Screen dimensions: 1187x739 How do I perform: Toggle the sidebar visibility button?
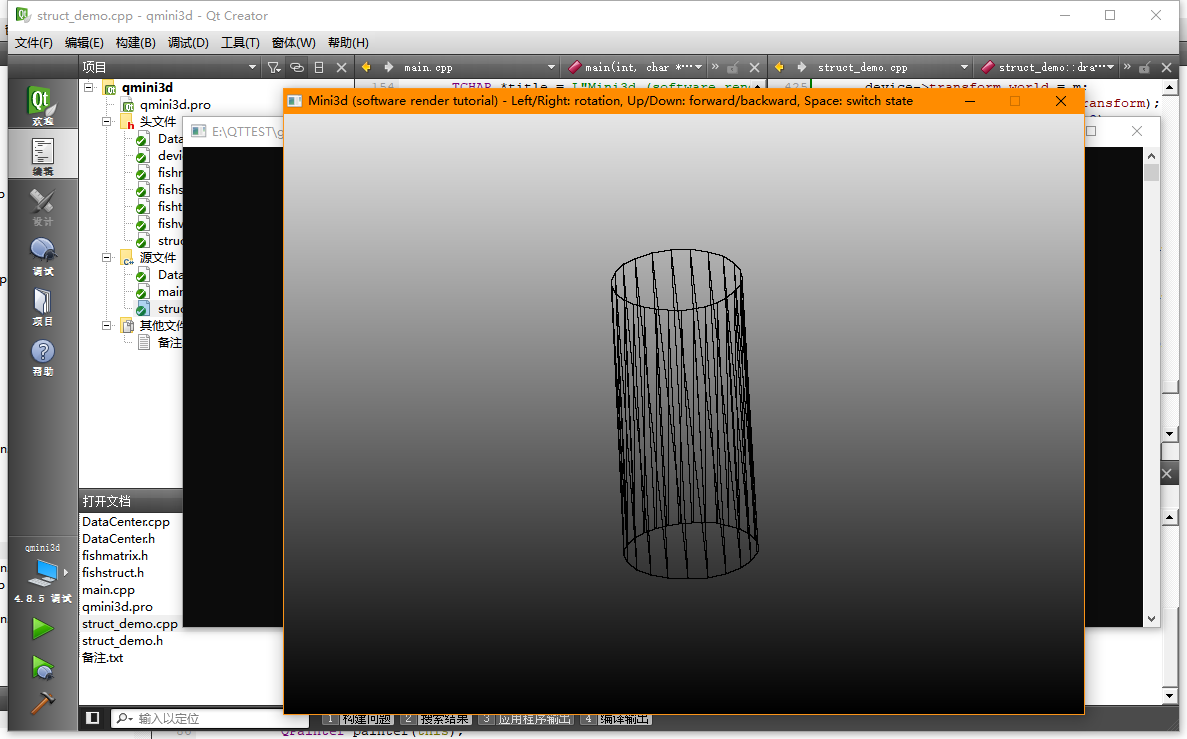coord(92,718)
